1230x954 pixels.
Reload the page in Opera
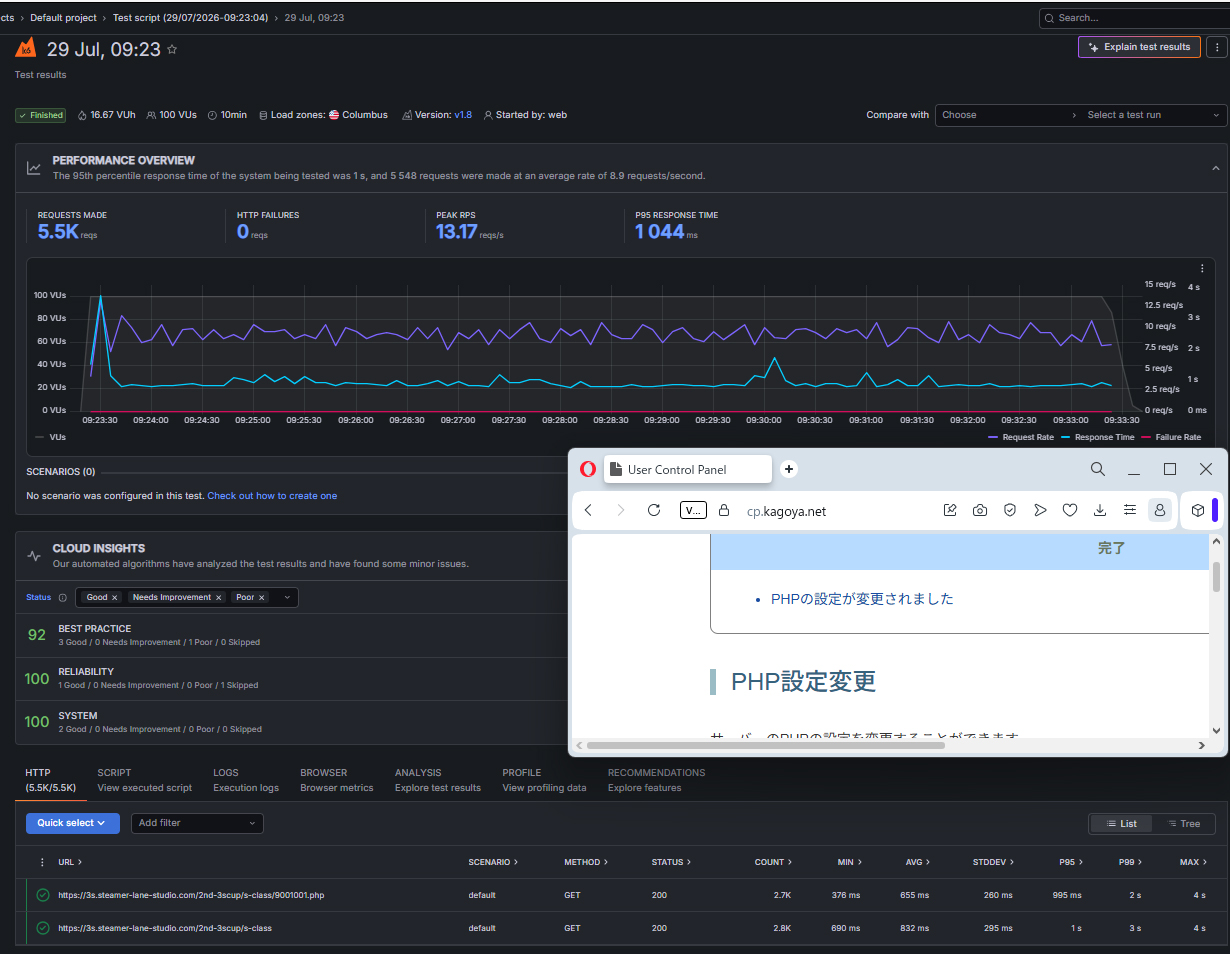click(654, 510)
